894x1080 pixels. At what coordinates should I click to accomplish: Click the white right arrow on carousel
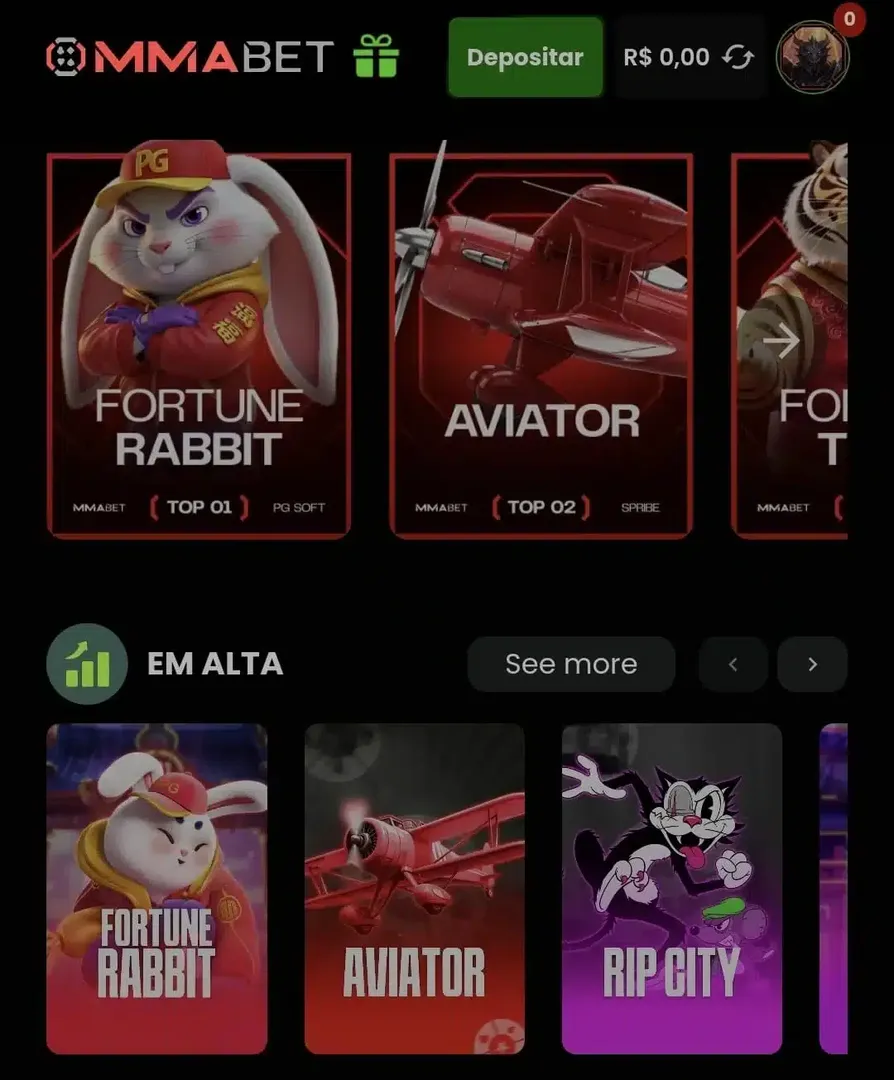(x=781, y=340)
